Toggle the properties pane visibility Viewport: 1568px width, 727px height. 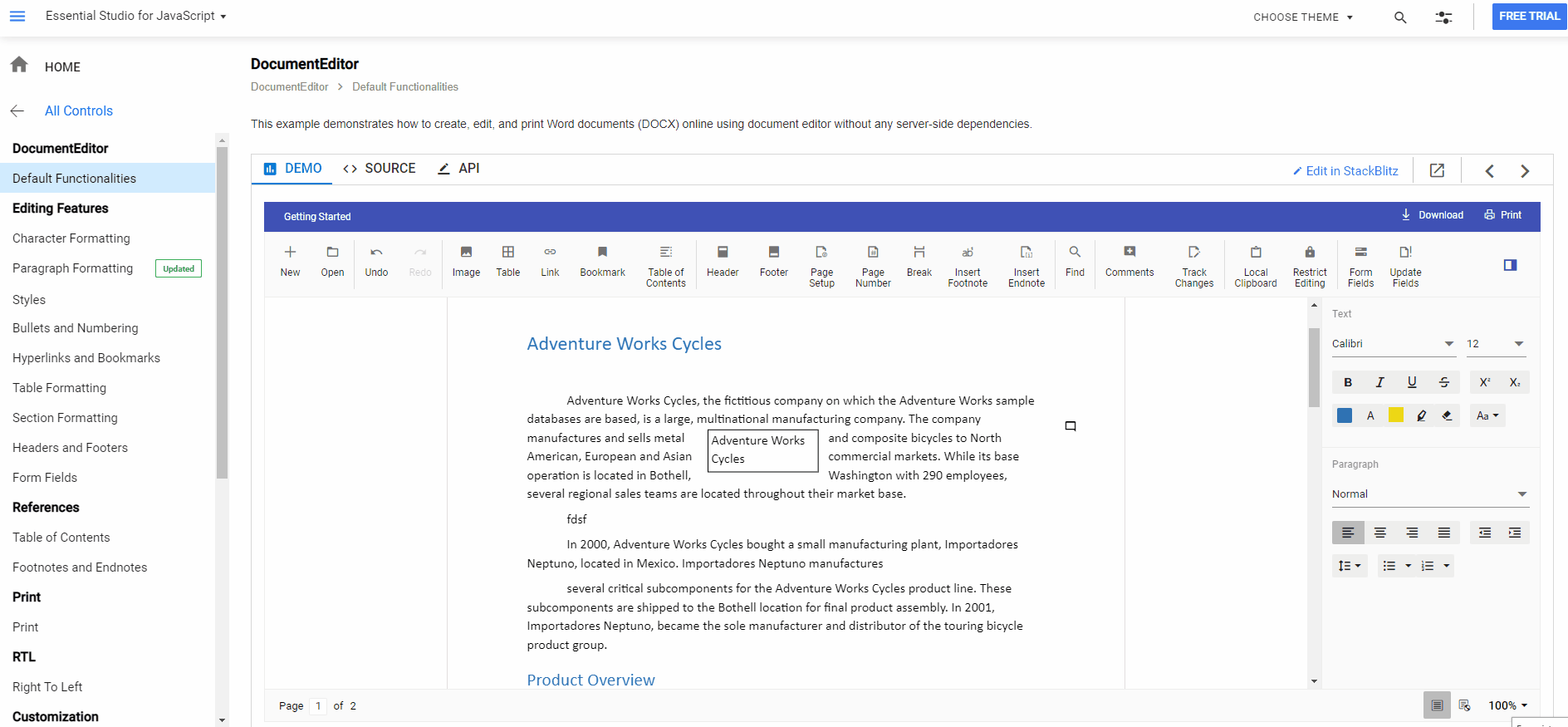(x=1510, y=265)
